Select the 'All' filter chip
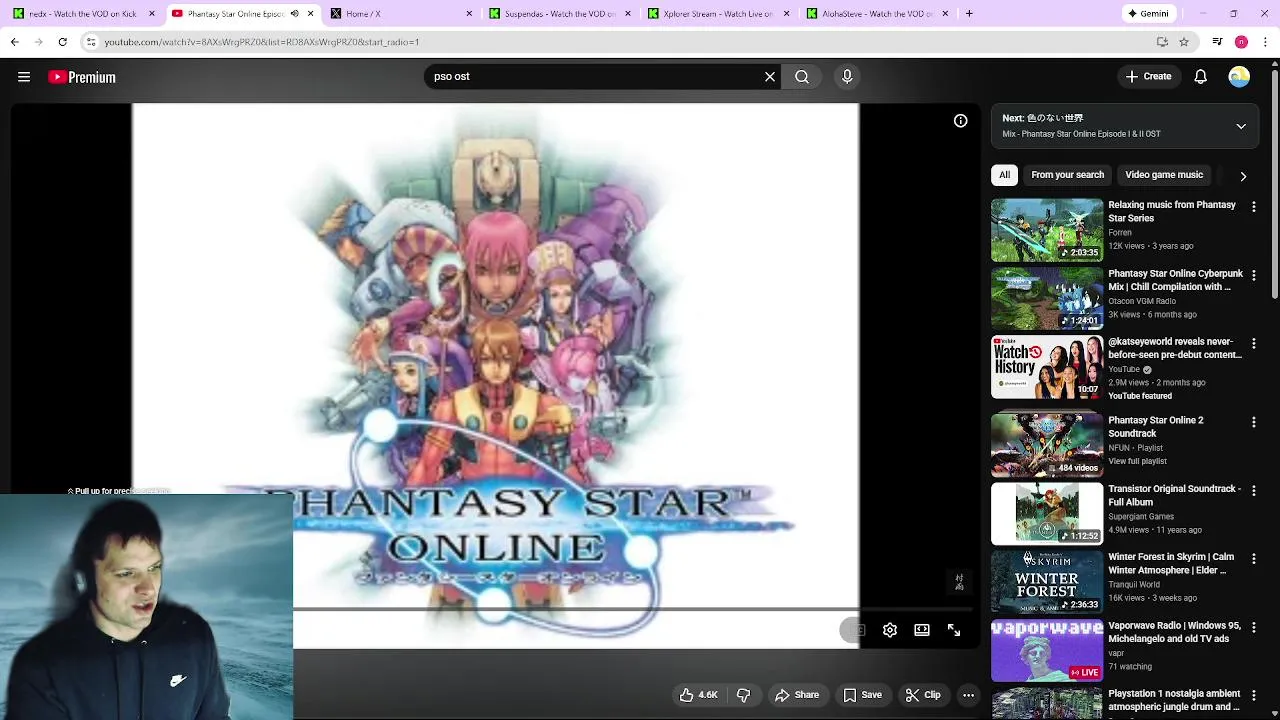Viewport: 1280px width, 720px height. tap(1004, 175)
